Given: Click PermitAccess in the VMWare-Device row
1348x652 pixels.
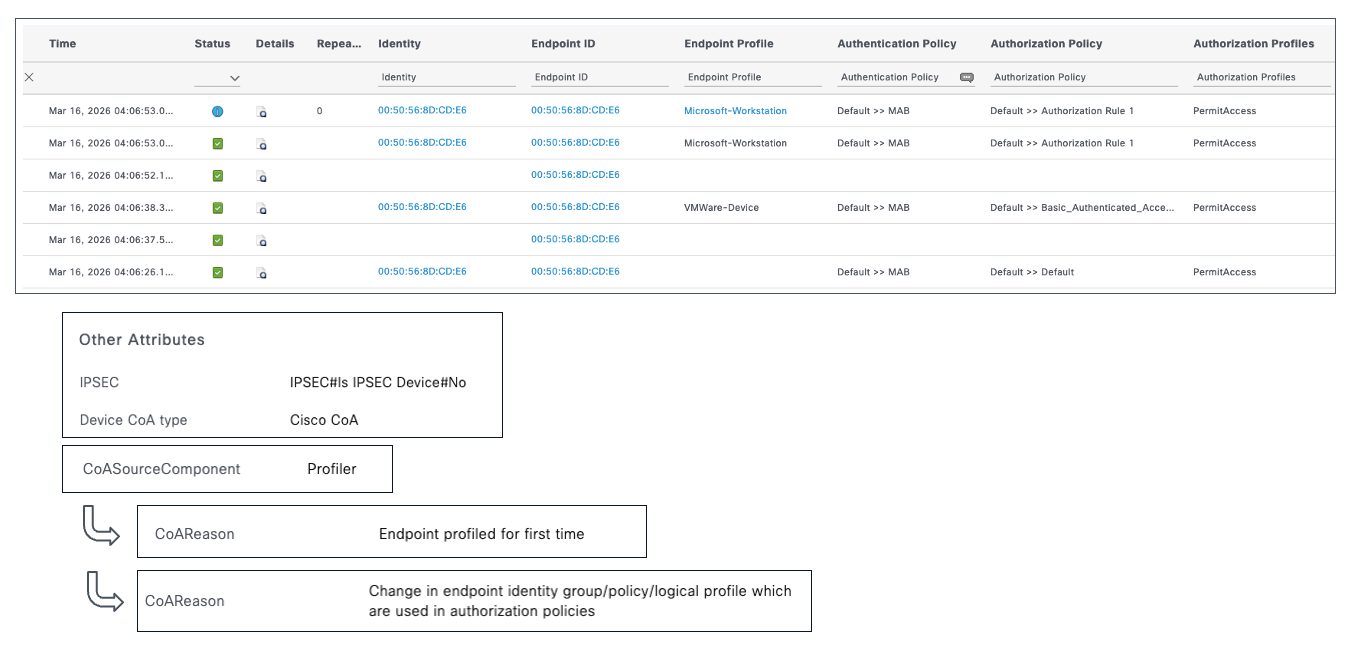Looking at the screenshot, I should pyautogui.click(x=1224, y=208).
